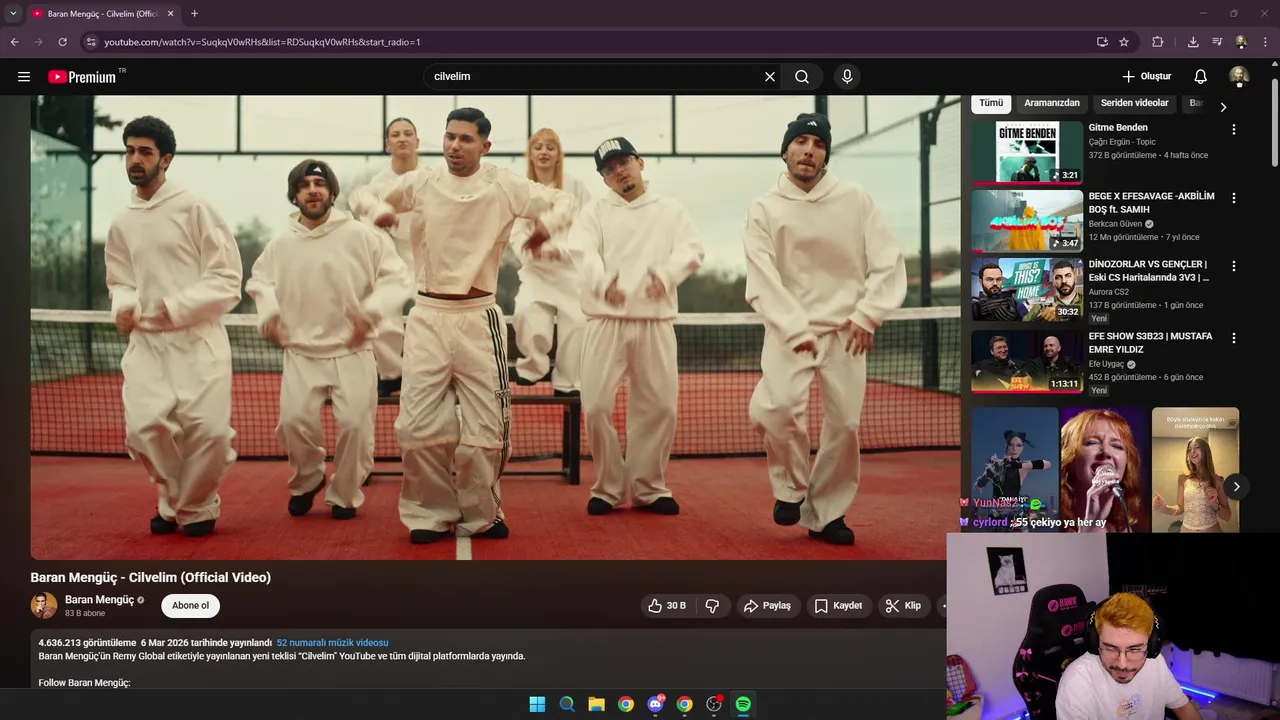Close the Baran Mengüç tab
Viewport: 1280px width, 720px height.
coord(171,13)
